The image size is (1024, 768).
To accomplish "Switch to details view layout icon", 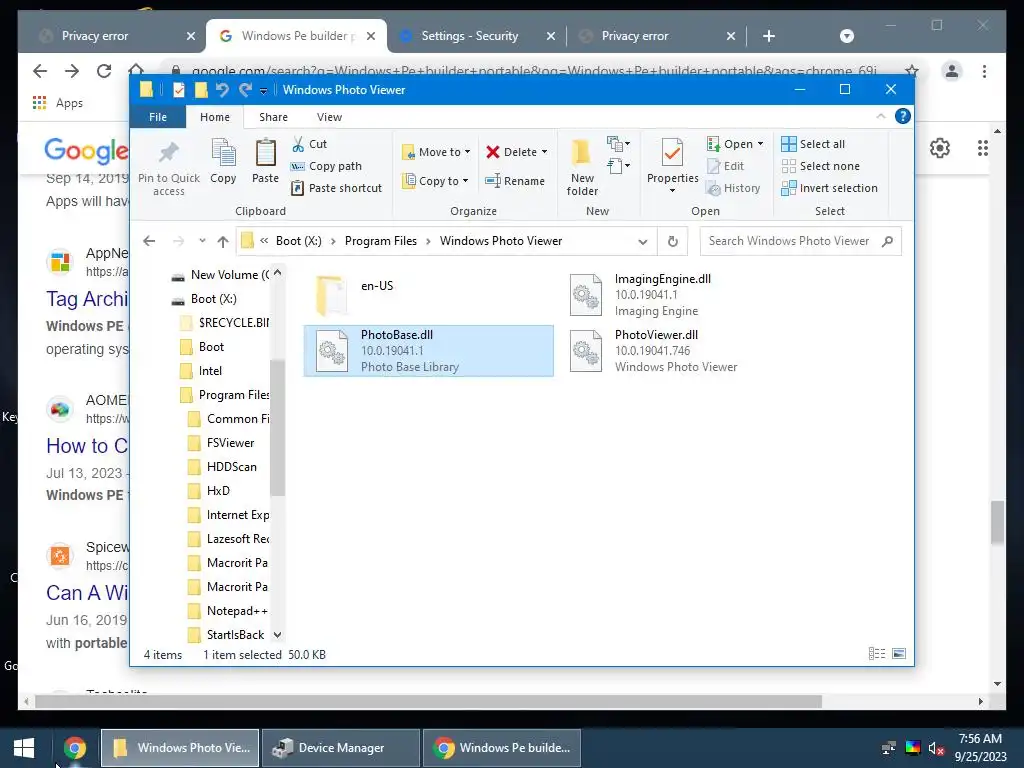I will point(876,654).
